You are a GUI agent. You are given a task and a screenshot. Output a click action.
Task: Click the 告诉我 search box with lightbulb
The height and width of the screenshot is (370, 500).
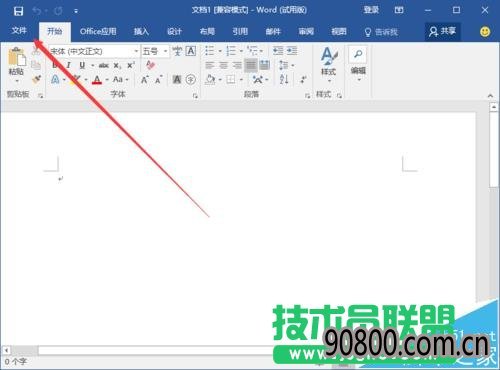coord(381,32)
